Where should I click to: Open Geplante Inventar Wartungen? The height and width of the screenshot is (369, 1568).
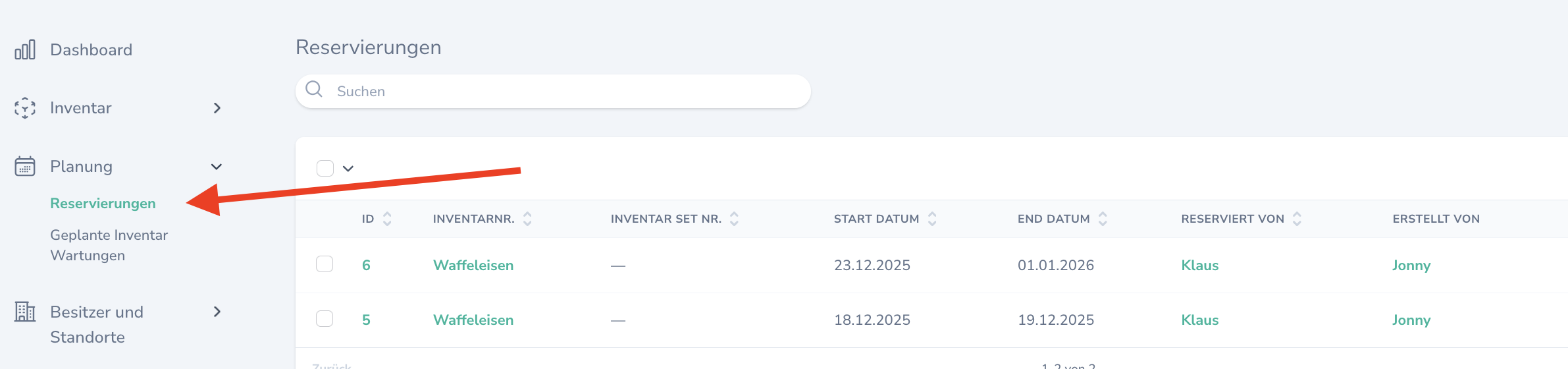pos(109,245)
